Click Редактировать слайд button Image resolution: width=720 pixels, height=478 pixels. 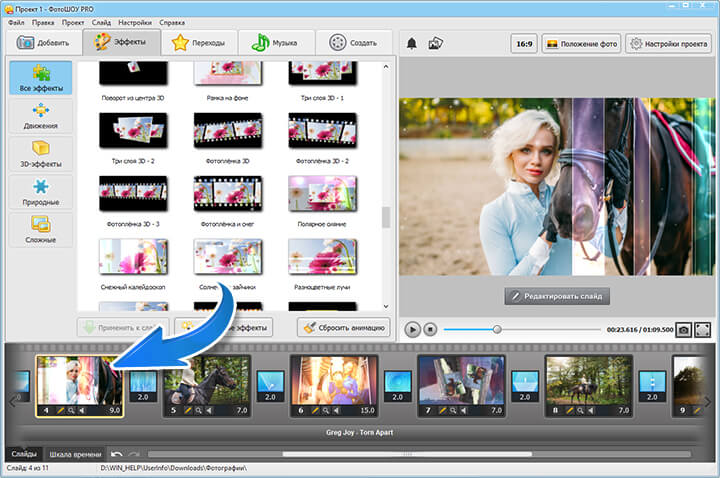557,296
